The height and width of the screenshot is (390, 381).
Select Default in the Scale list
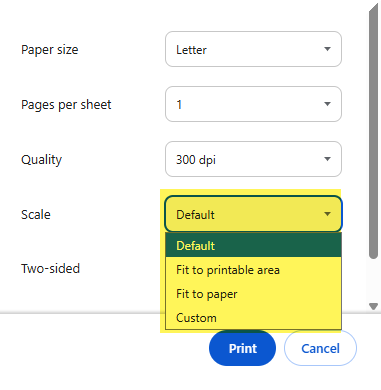coord(253,245)
